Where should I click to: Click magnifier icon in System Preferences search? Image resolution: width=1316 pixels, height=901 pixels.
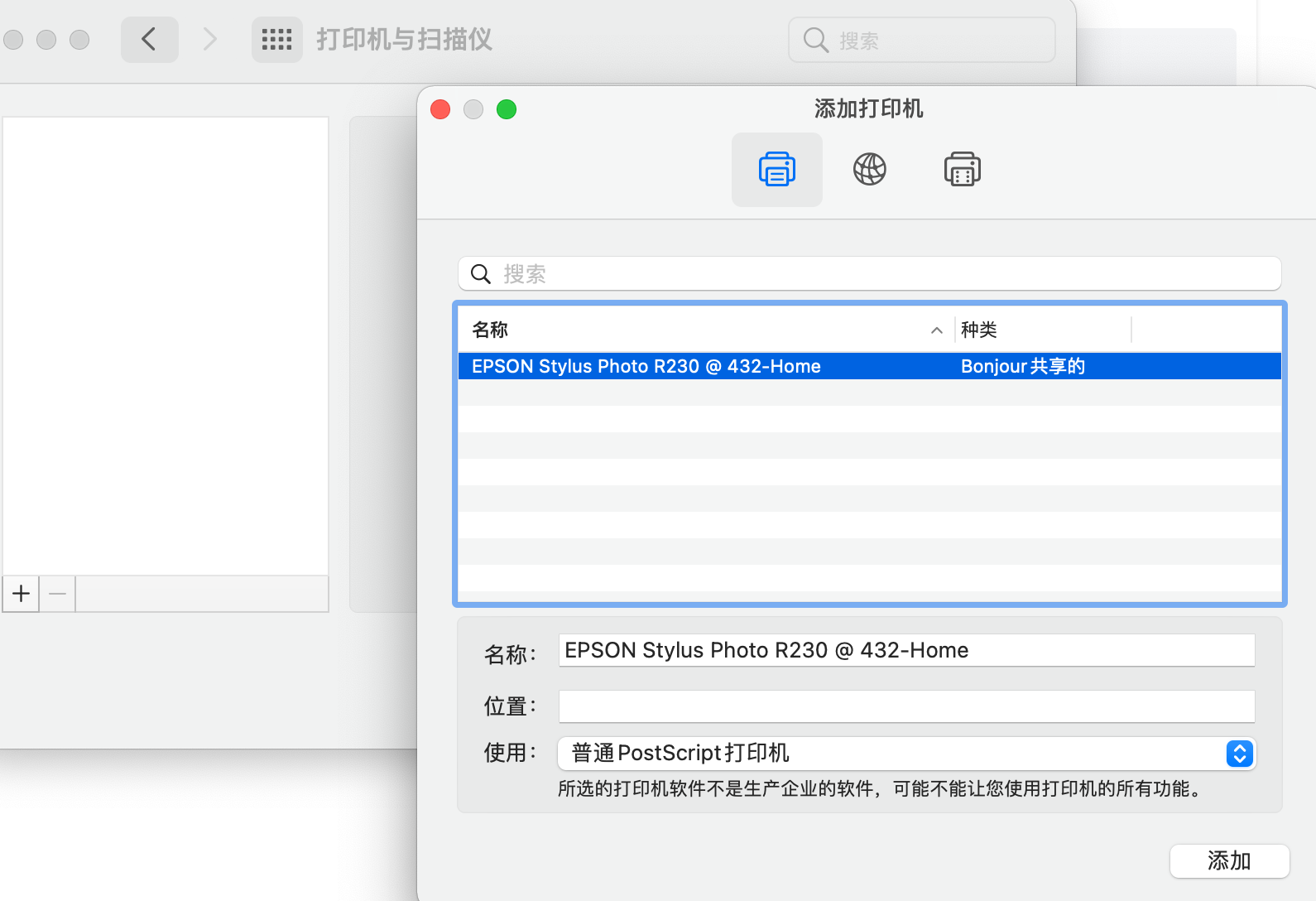click(815, 40)
